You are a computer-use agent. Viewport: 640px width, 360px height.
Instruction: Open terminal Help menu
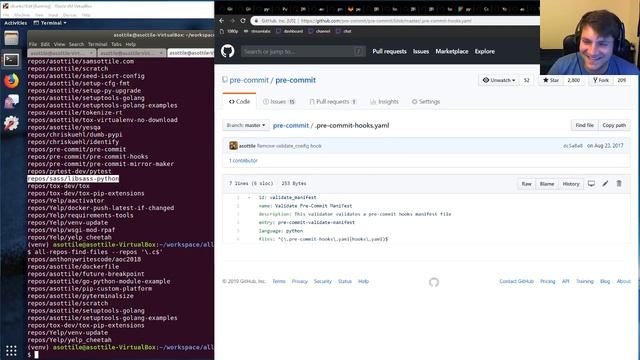[x=131, y=44]
